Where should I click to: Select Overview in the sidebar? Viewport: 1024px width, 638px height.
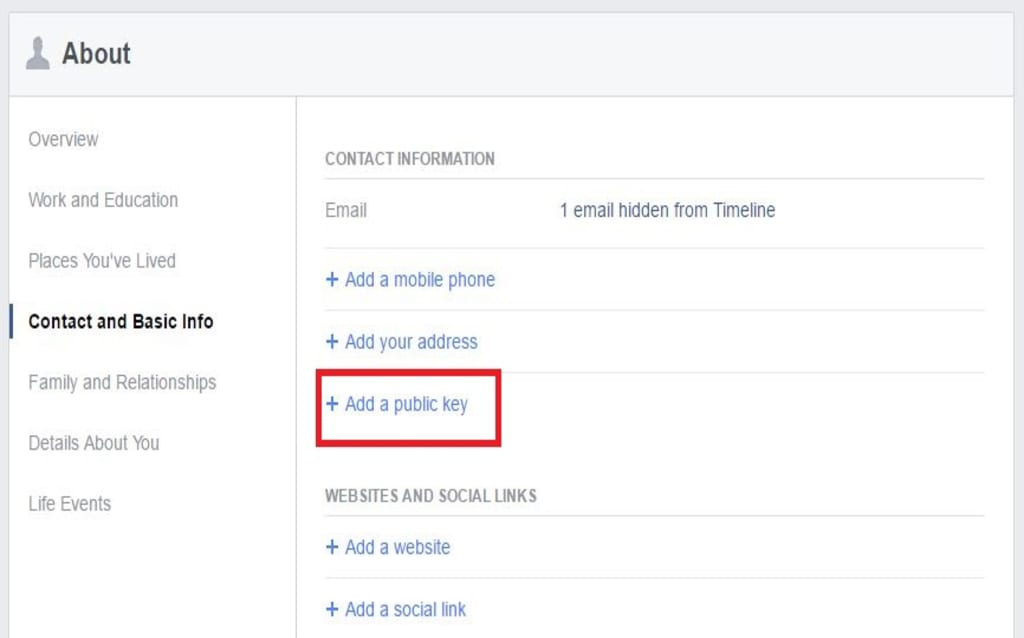(x=63, y=139)
